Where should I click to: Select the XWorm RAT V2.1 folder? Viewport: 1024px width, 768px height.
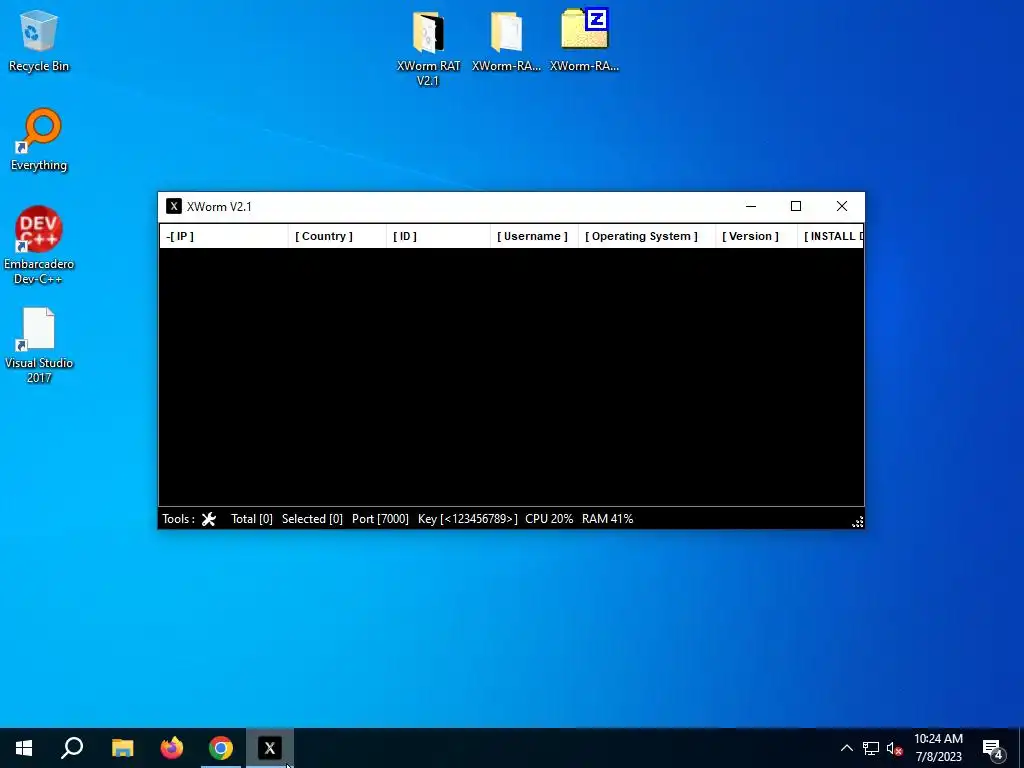coord(428,48)
